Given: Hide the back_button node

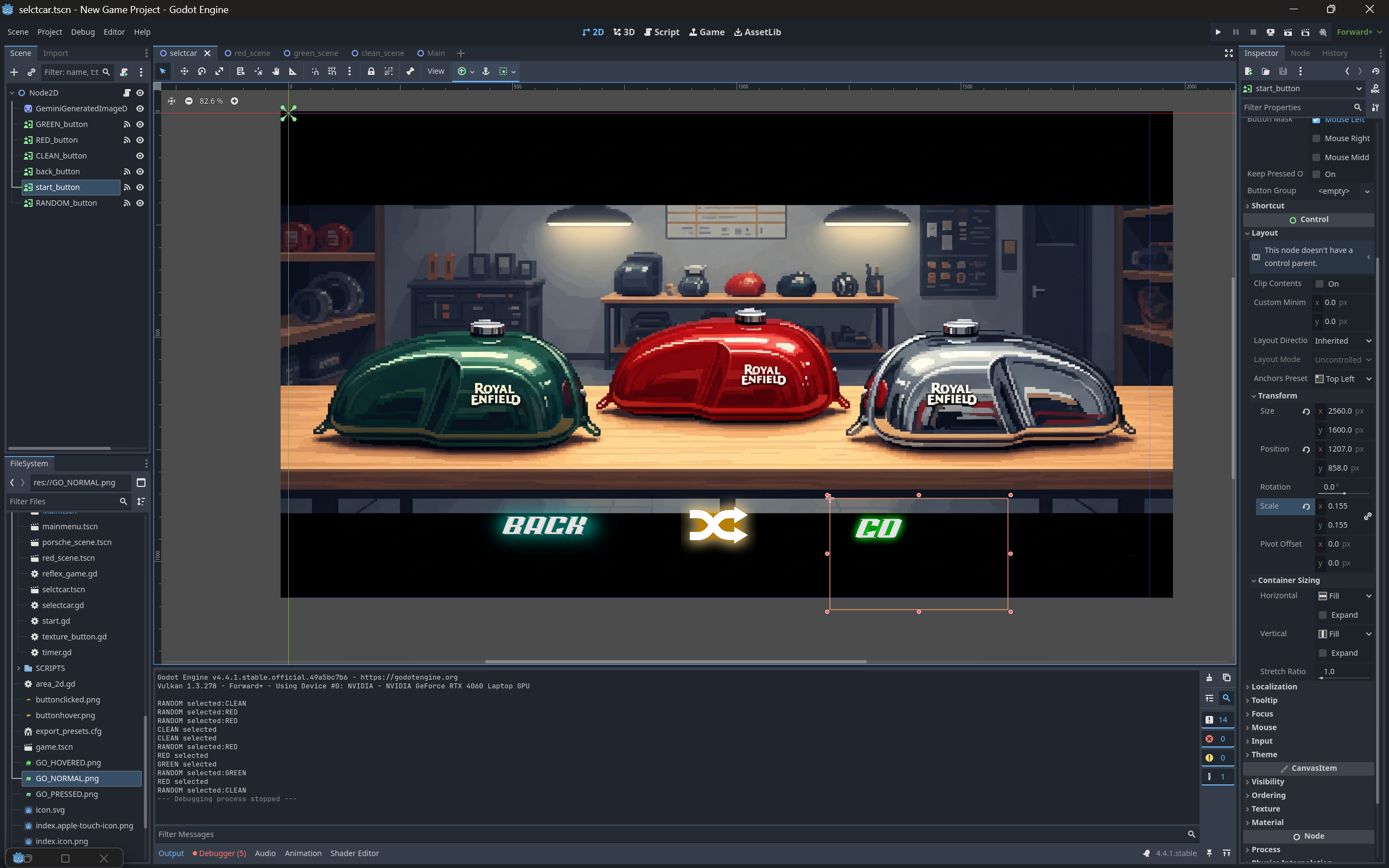Looking at the screenshot, I should tap(139, 172).
